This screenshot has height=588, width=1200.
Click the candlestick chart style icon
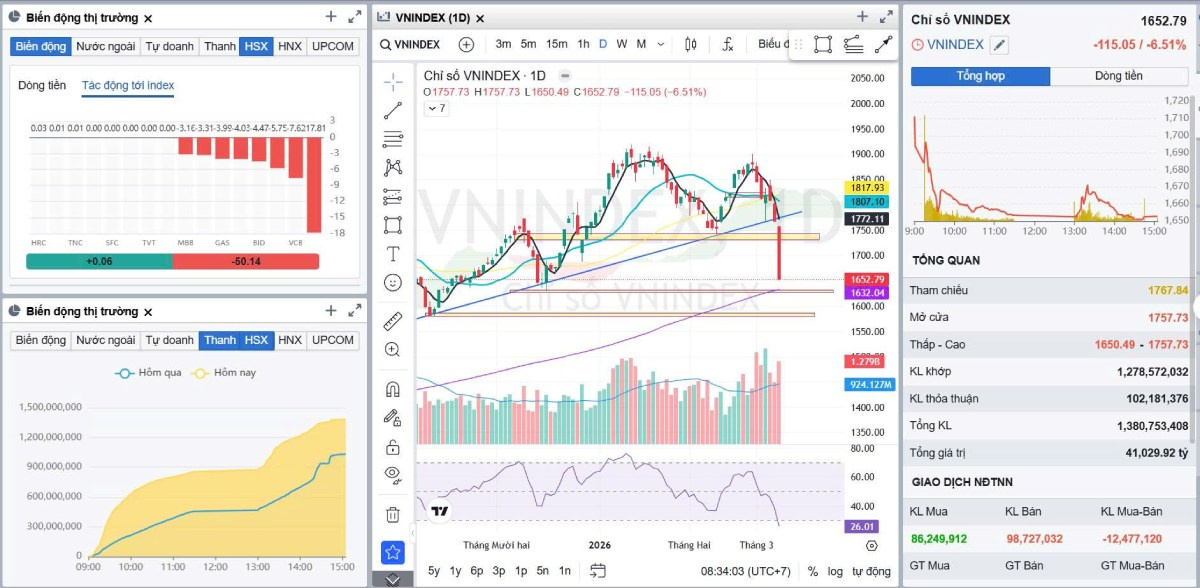(x=690, y=44)
